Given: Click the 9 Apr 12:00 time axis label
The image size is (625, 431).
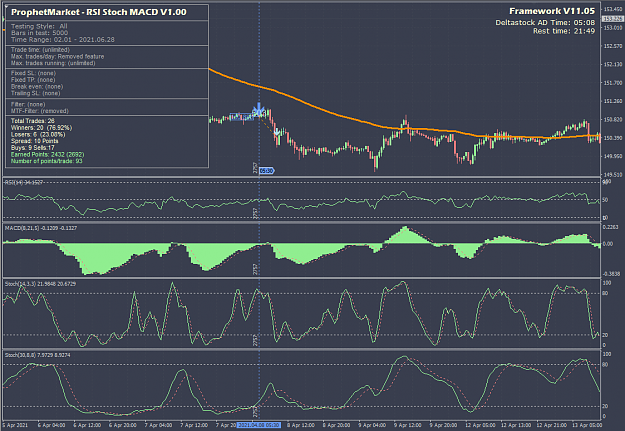Looking at the screenshot, I should click(408, 425).
